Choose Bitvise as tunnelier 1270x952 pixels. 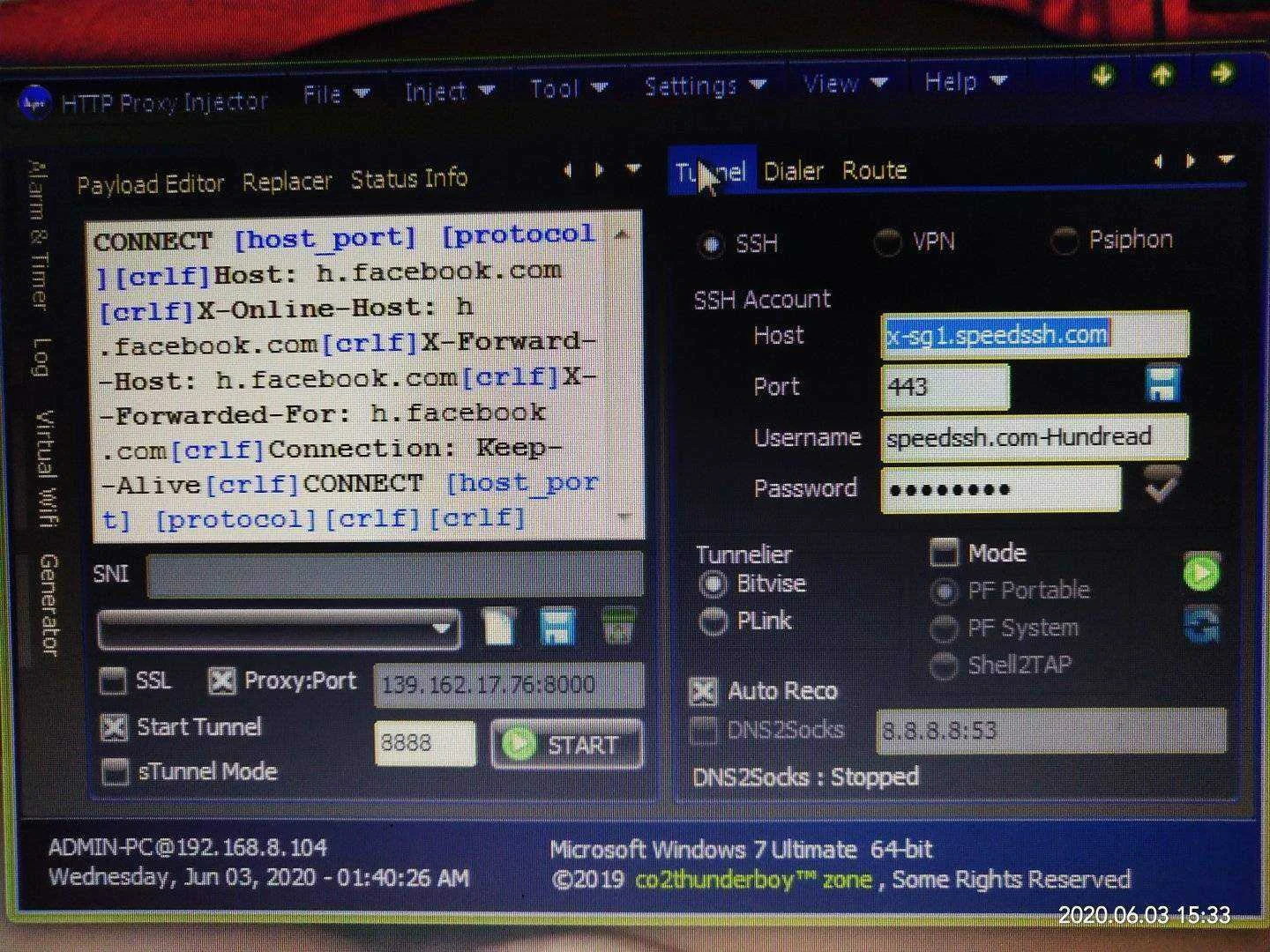(713, 584)
